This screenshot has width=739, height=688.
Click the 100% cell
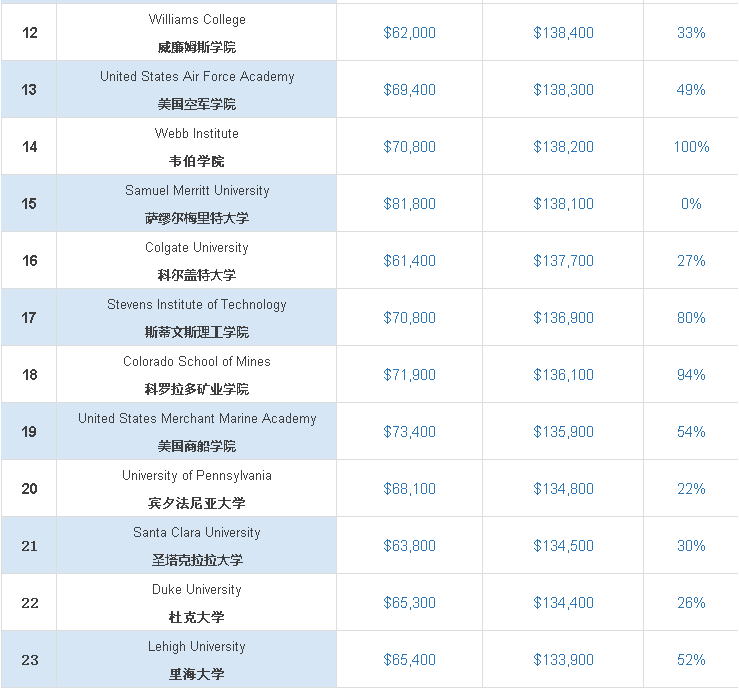click(691, 147)
